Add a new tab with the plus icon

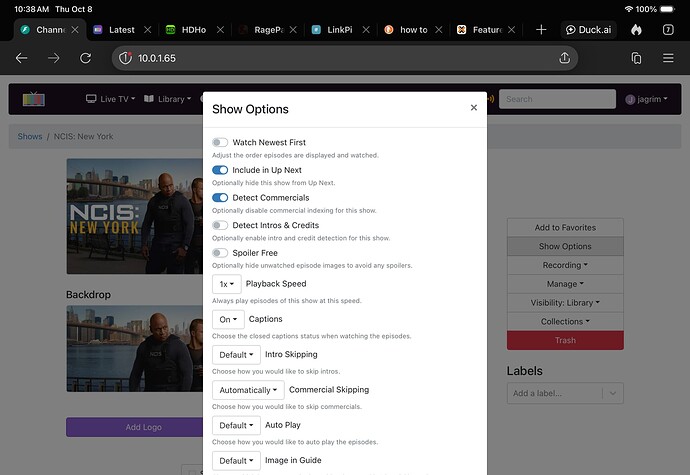pos(541,29)
